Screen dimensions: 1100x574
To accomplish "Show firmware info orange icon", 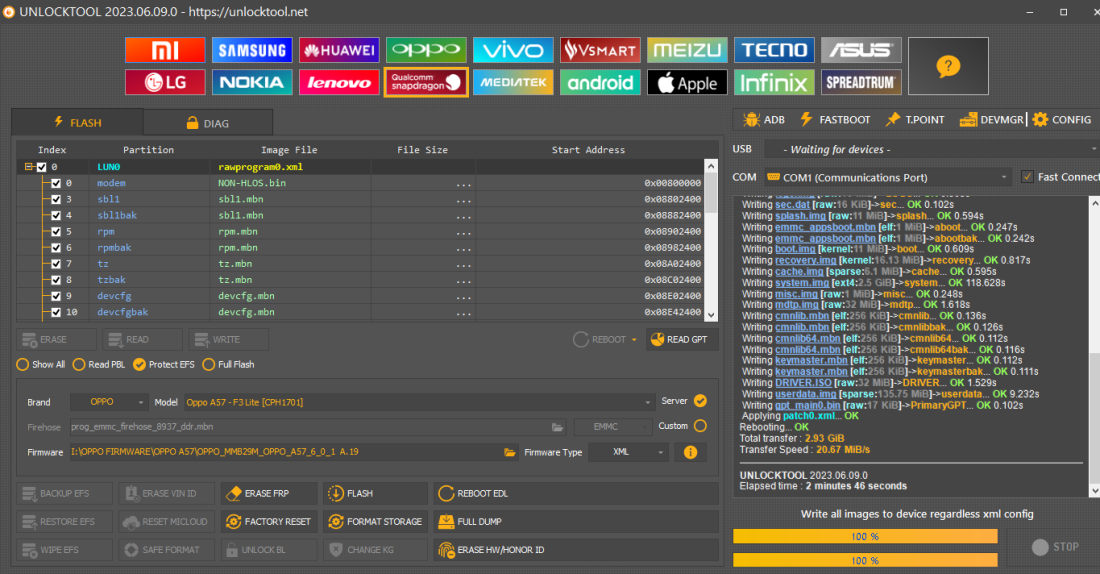I will point(690,452).
